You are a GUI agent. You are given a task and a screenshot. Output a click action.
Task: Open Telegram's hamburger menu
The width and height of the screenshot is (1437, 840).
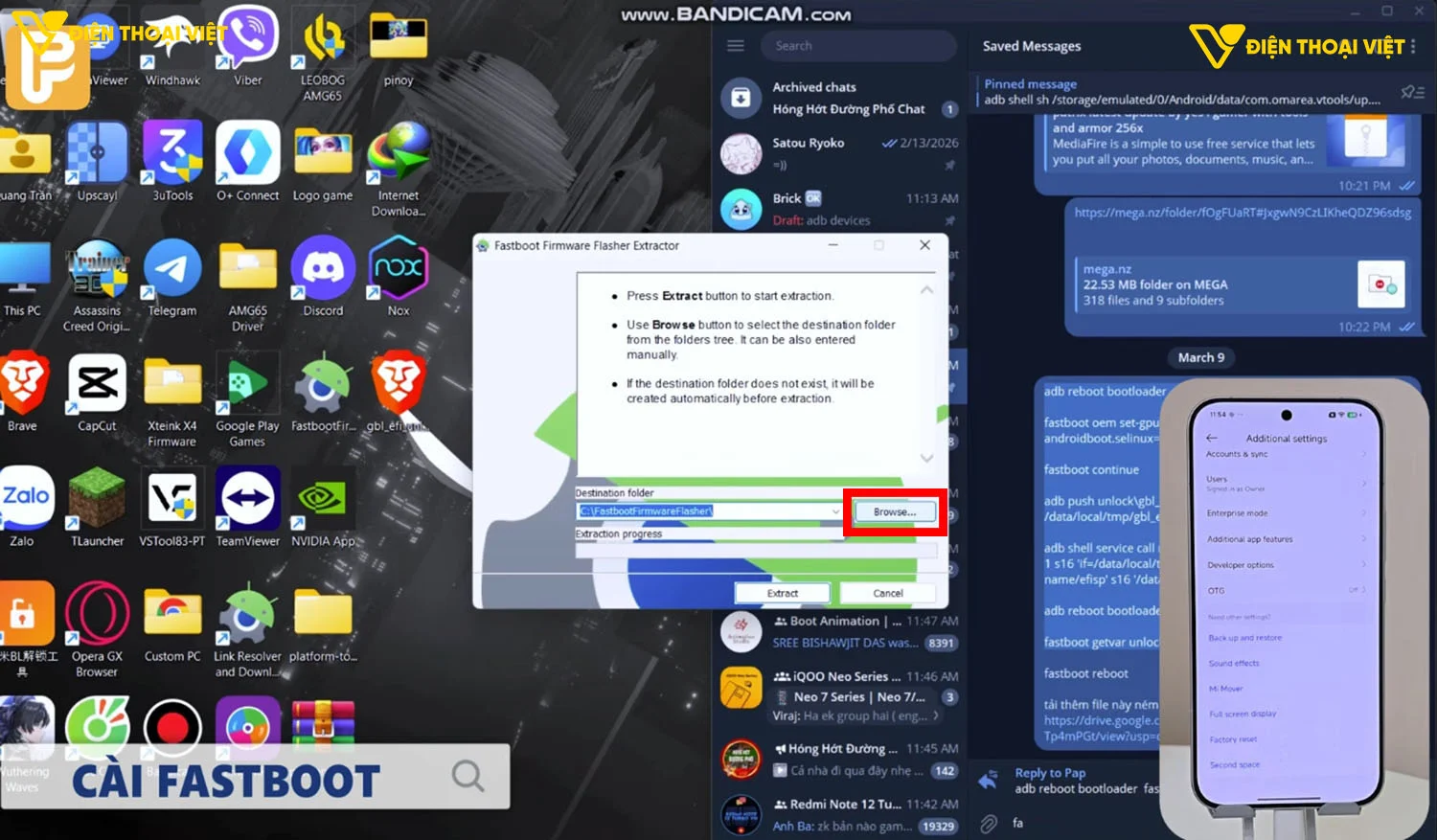coord(736,44)
